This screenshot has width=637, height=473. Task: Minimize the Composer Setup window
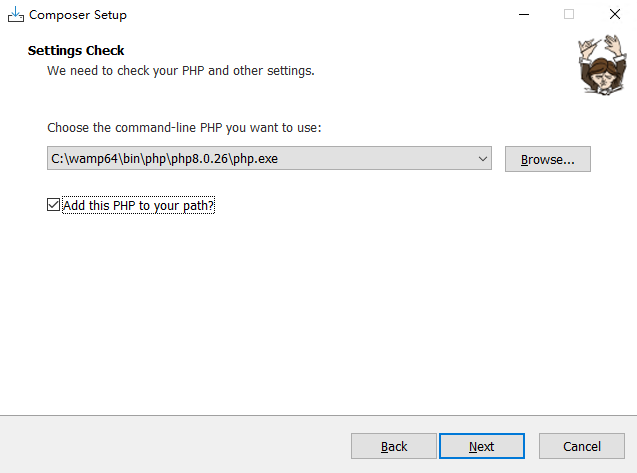[522, 15]
